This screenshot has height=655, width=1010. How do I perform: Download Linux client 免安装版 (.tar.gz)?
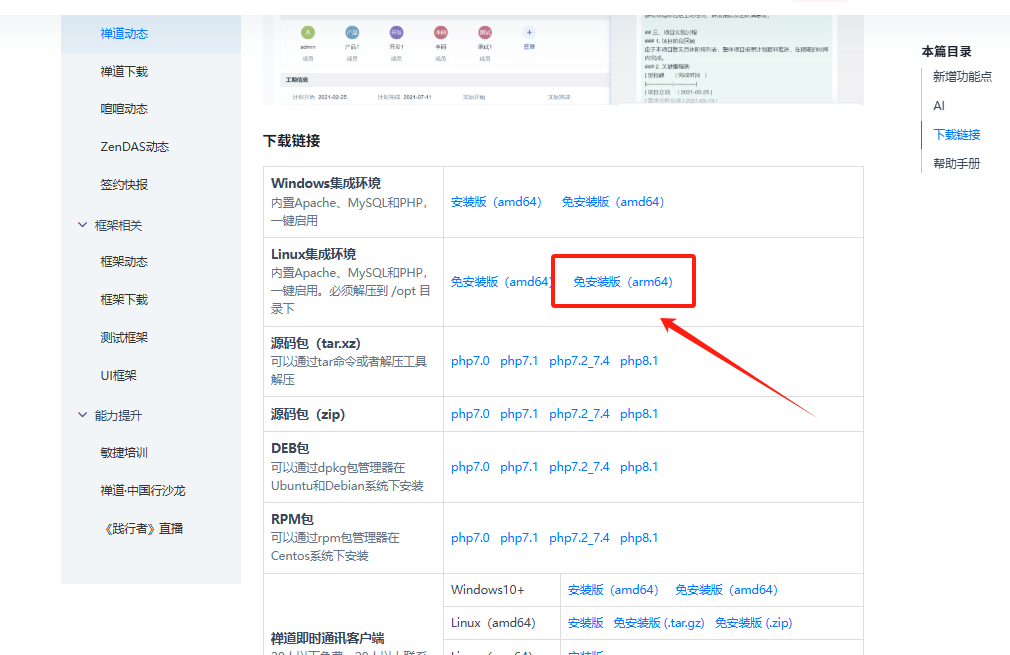click(x=658, y=623)
